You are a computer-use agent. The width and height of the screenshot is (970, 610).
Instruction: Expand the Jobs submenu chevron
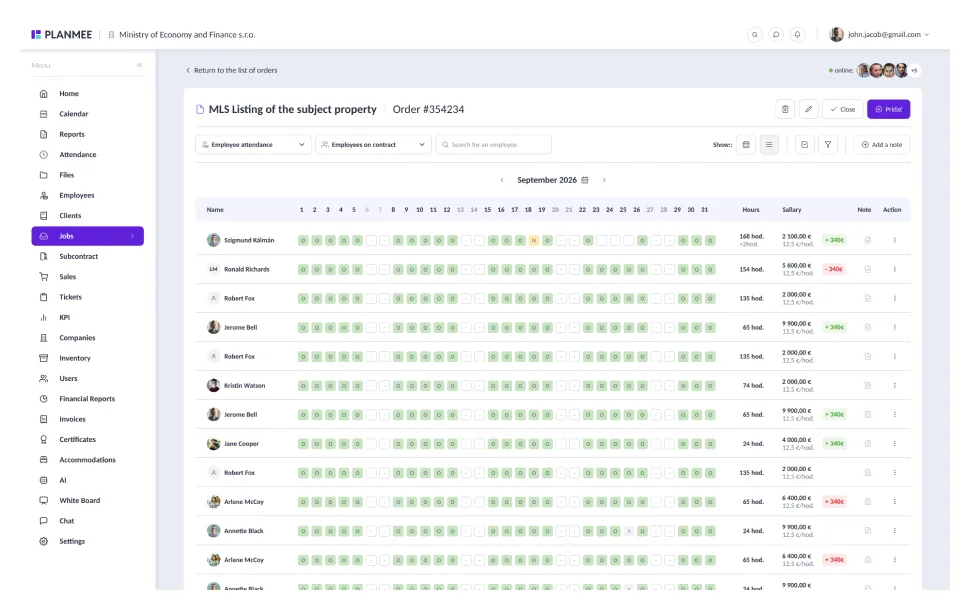[132, 236]
